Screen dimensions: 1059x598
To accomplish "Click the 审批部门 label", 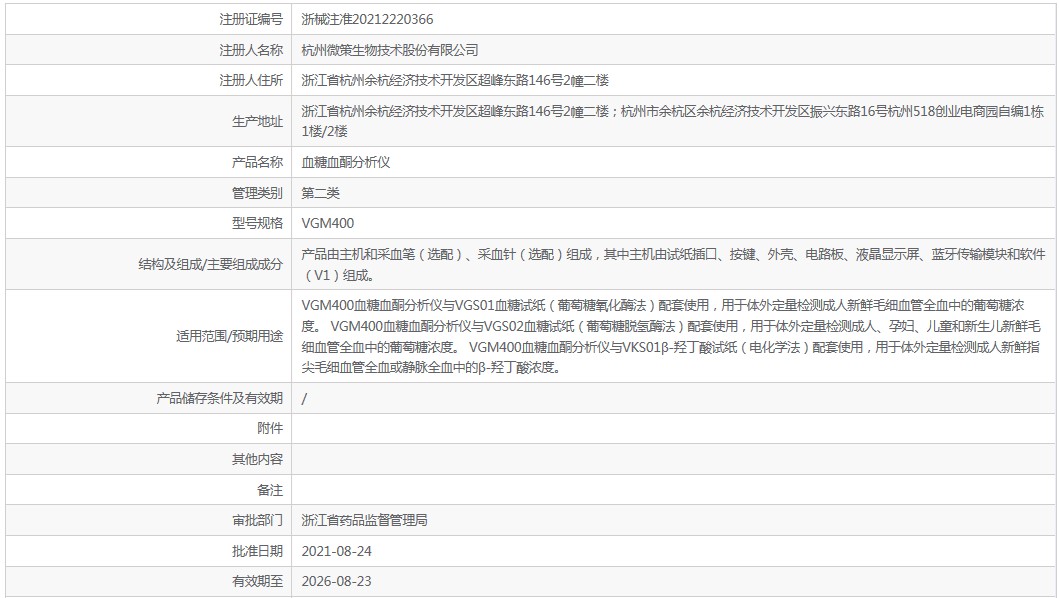I will [x=257, y=520].
